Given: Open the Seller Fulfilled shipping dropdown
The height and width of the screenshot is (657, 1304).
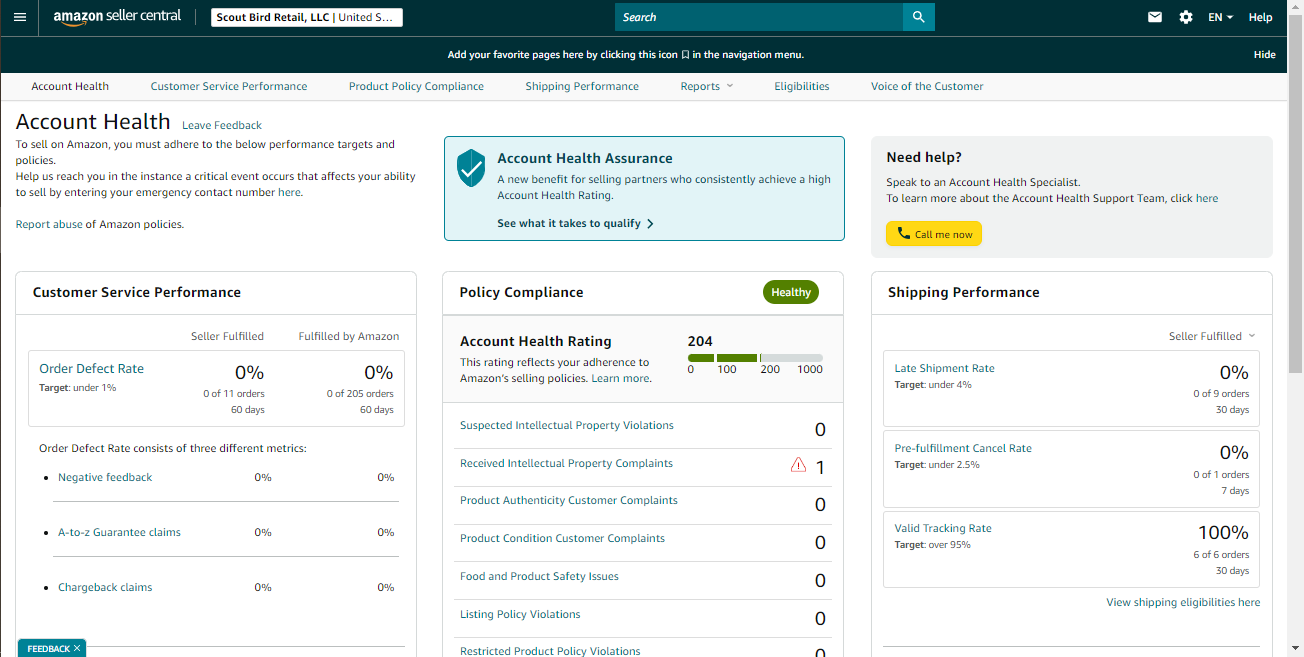Looking at the screenshot, I should [x=1211, y=336].
